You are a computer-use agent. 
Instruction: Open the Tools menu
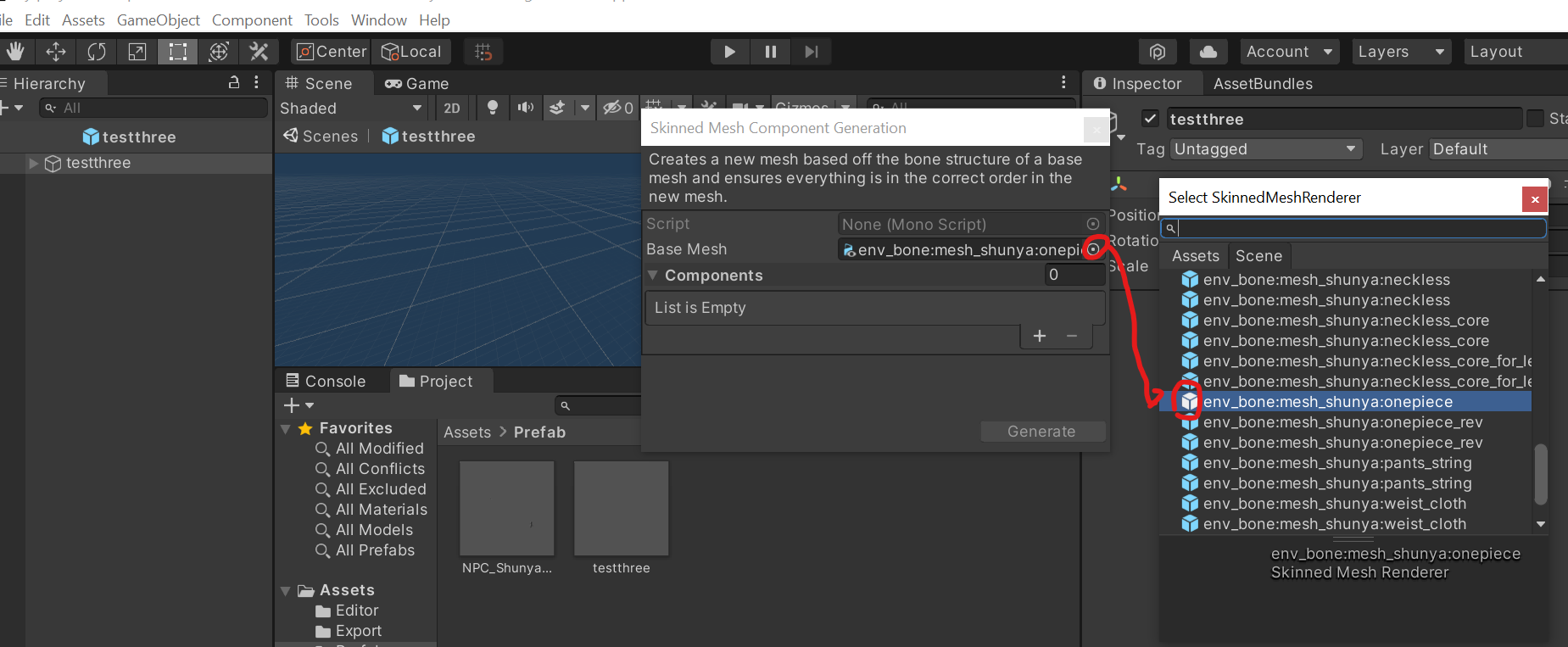[321, 20]
